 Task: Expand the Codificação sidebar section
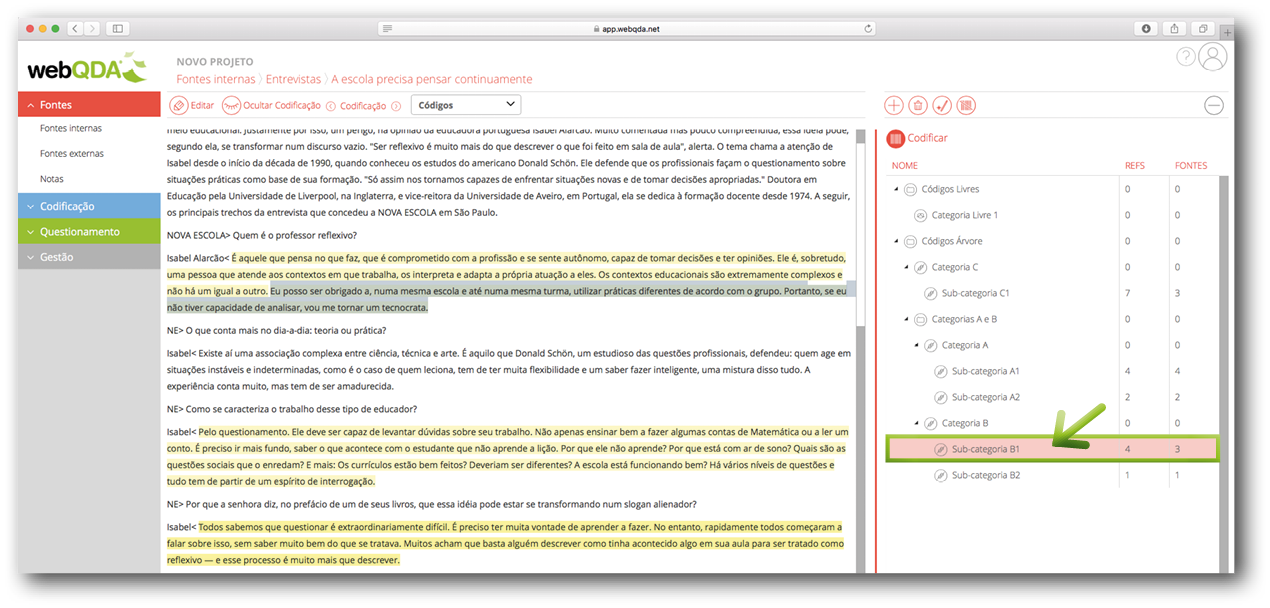coord(89,206)
